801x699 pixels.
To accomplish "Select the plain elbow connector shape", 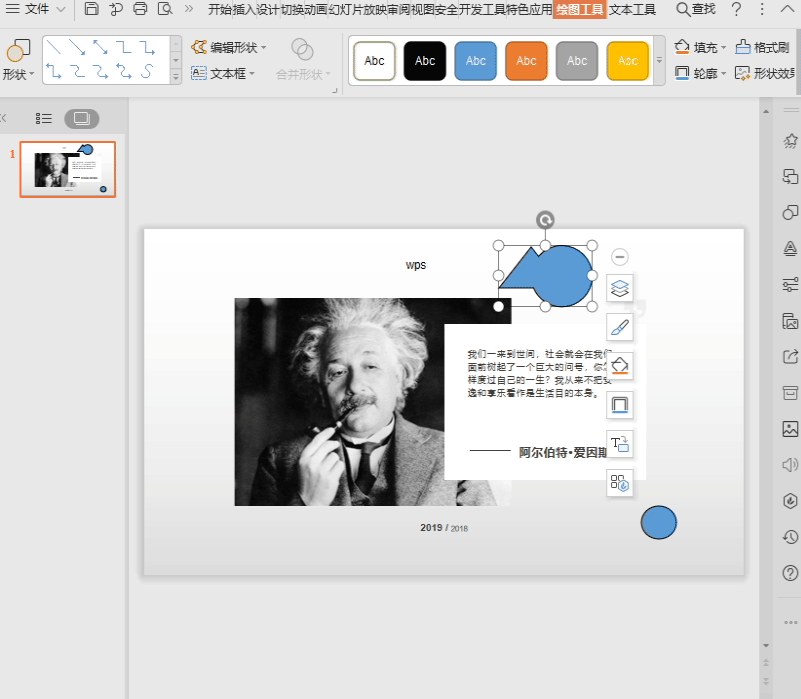I will tap(124, 47).
